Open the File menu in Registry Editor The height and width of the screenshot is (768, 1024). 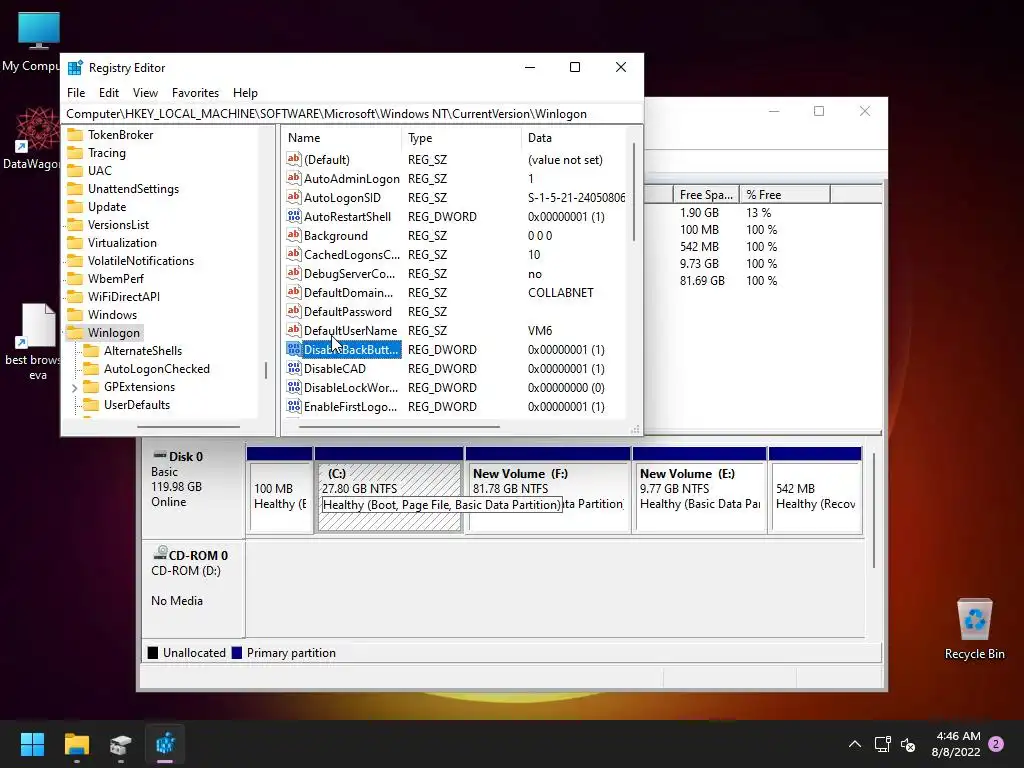(76, 93)
